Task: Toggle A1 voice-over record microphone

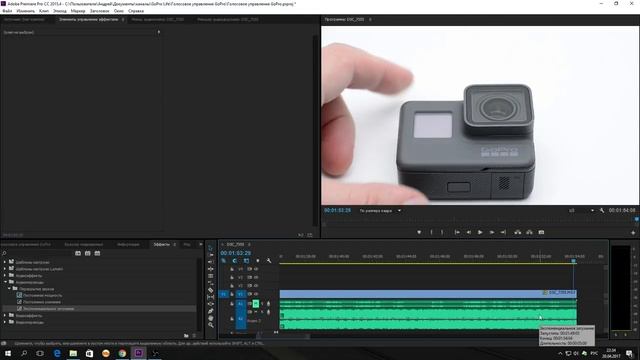Action: tap(268, 304)
